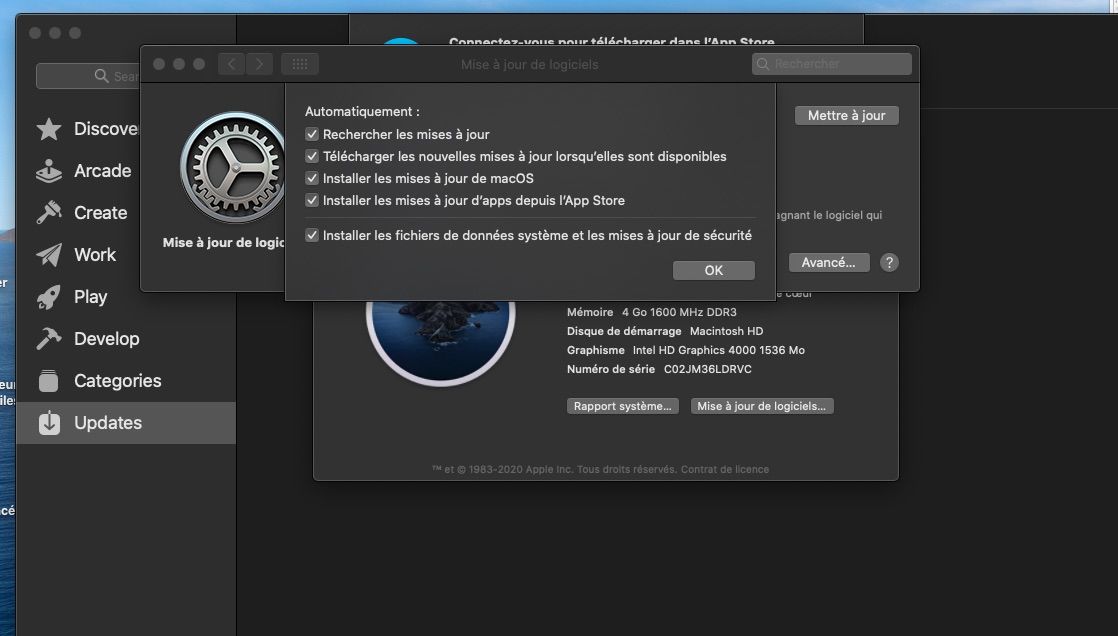Open the "Avancé…" options button
The width and height of the screenshot is (1118, 636).
click(828, 262)
